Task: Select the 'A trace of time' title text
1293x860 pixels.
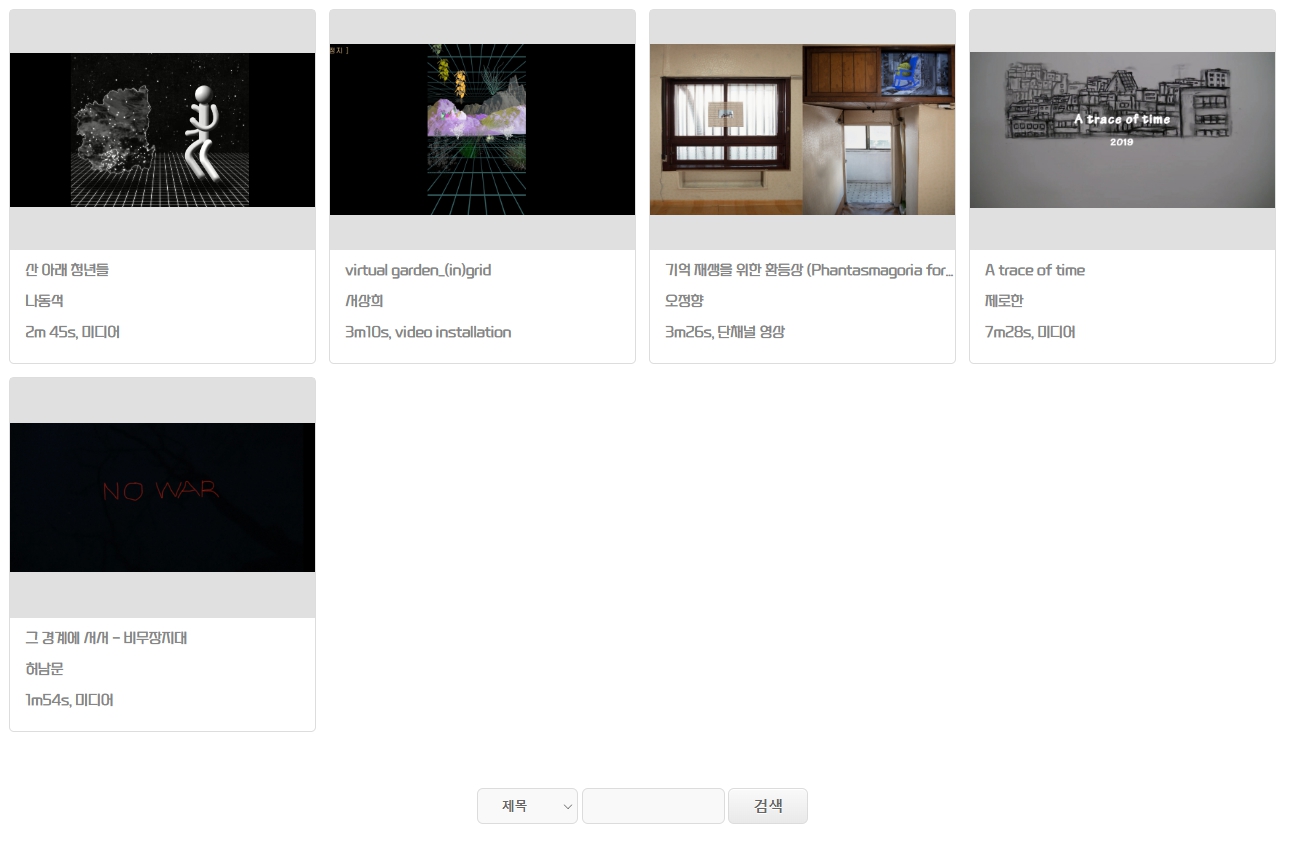Action: tap(1034, 270)
